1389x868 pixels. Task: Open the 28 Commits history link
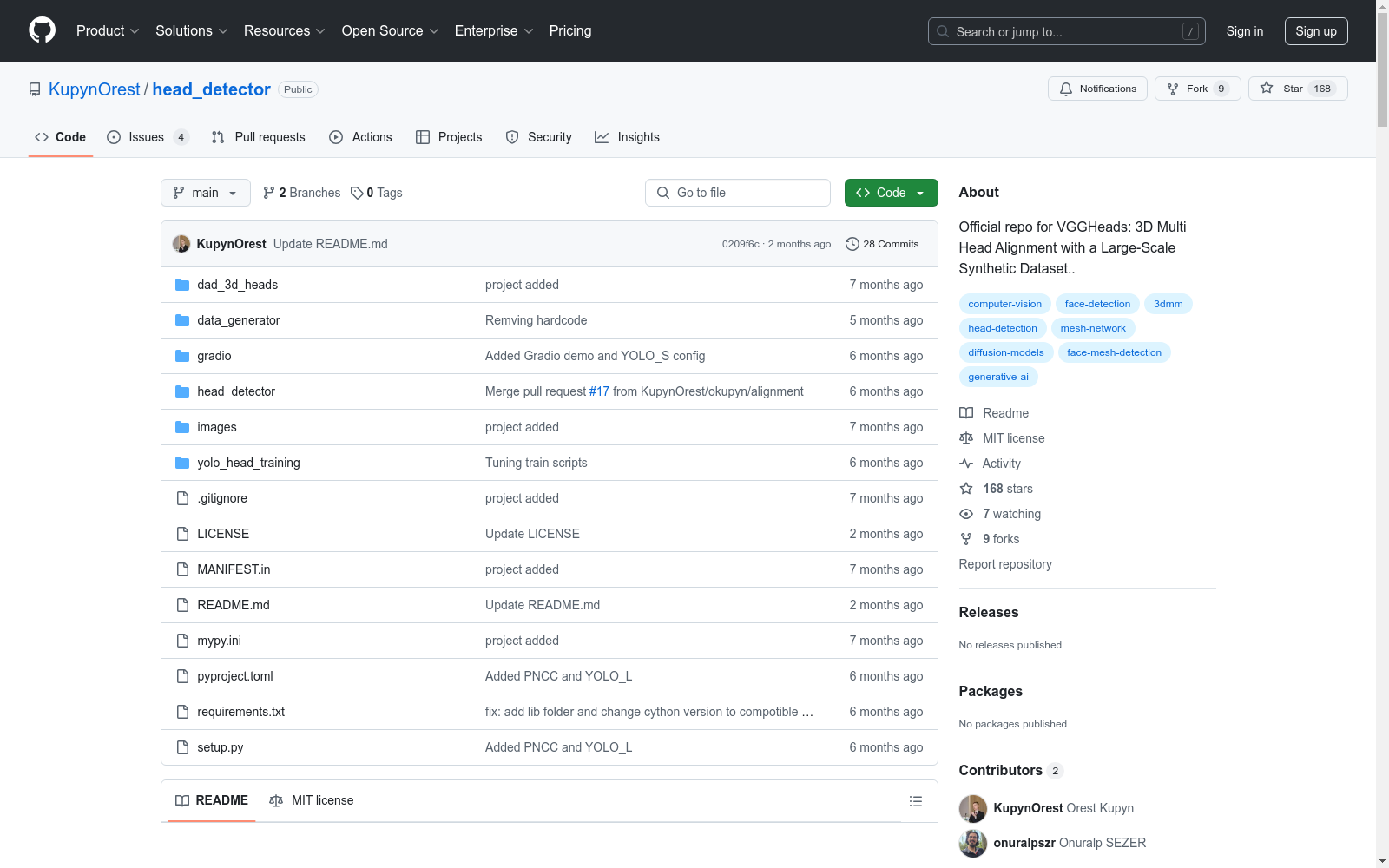(882, 244)
